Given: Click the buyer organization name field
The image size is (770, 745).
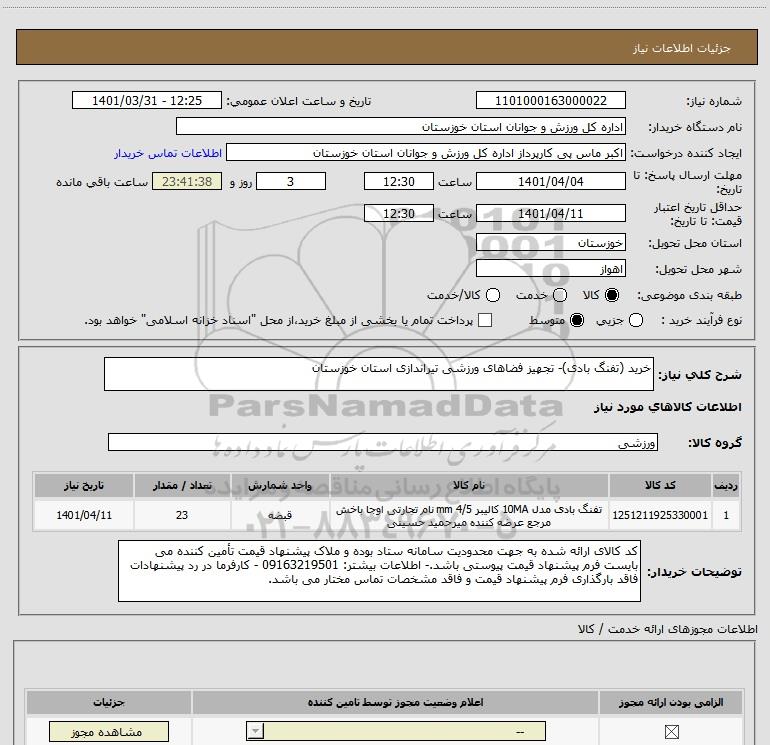Looking at the screenshot, I should click(401, 127).
